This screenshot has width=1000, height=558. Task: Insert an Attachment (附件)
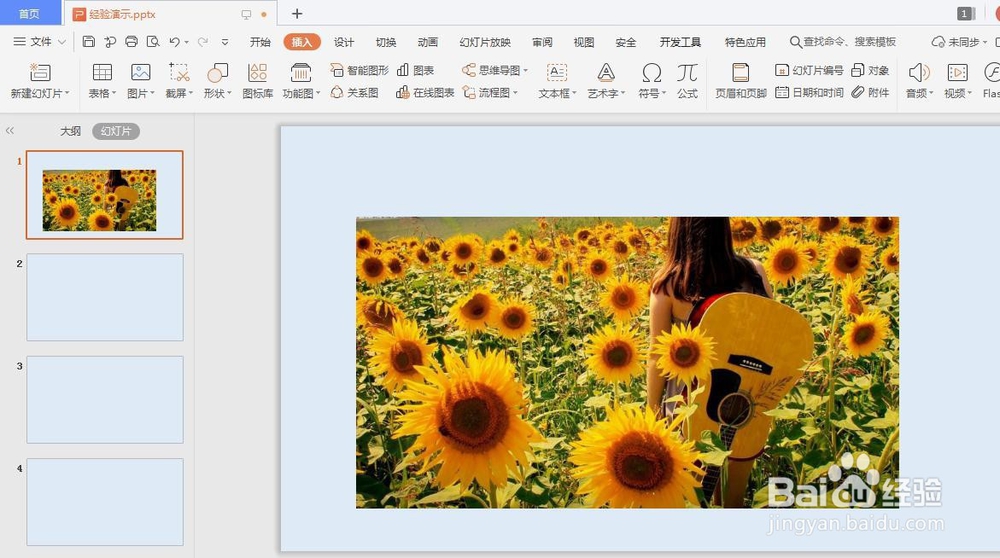tap(870, 92)
